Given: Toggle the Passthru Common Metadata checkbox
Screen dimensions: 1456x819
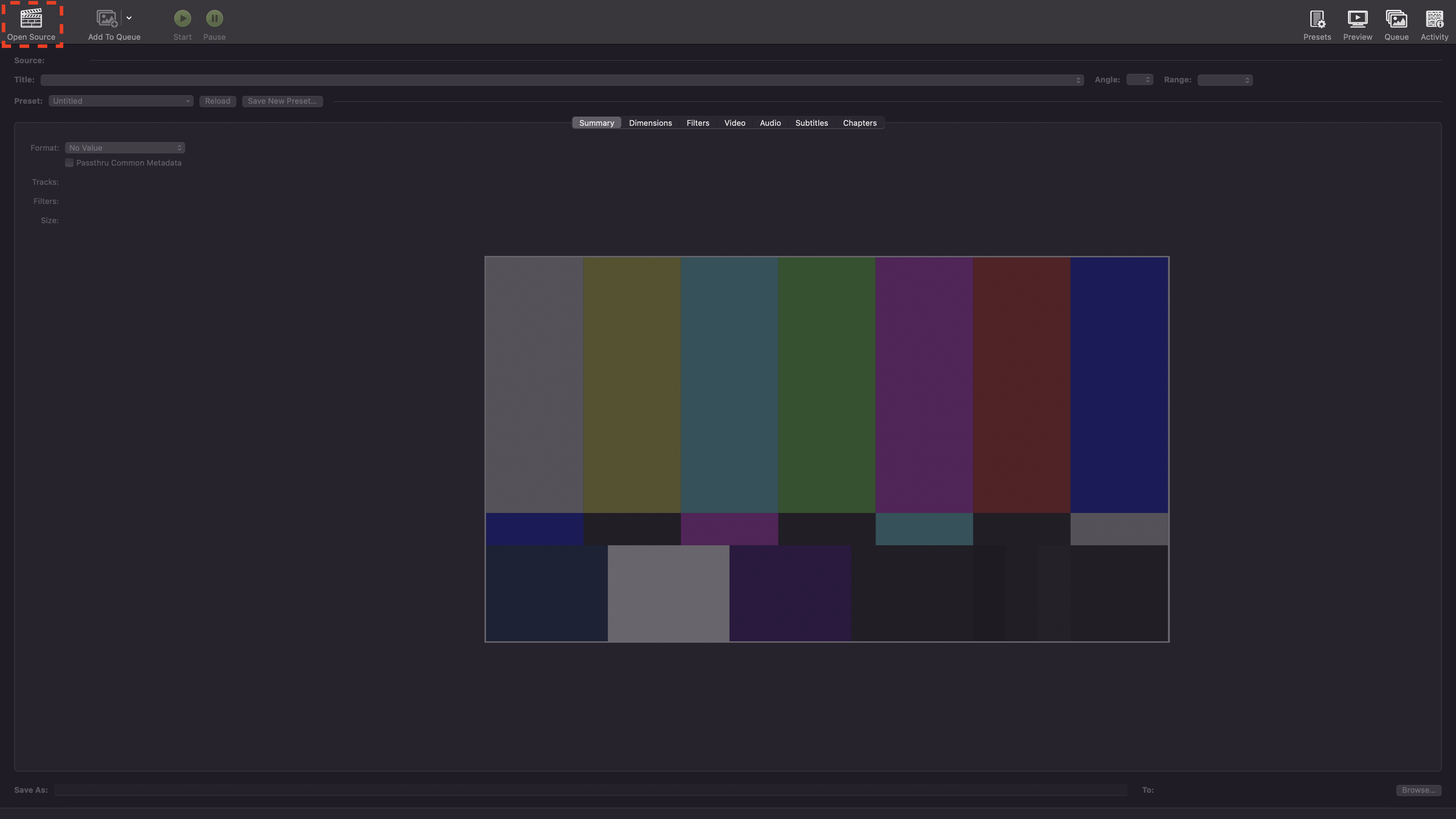Looking at the screenshot, I should click(69, 163).
